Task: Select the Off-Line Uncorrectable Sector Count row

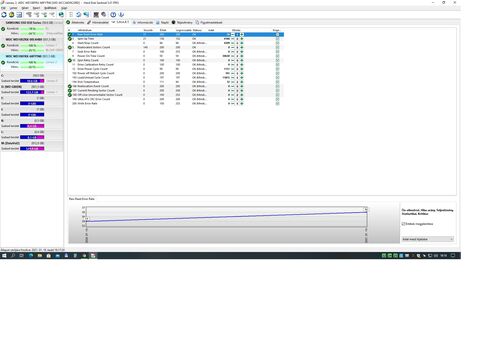Action: pos(176,95)
